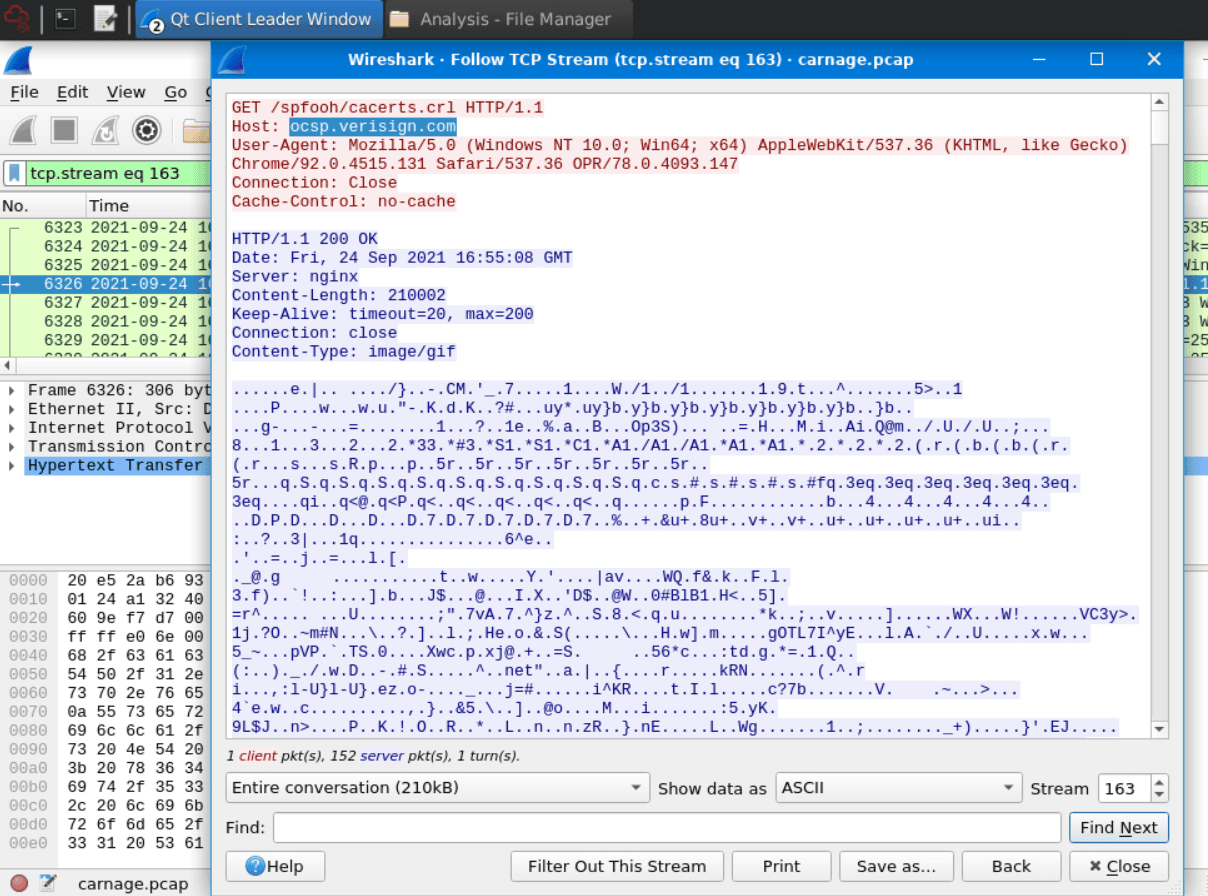This screenshot has width=1208, height=896.
Task: Increase the Stream number stepper
Action: tap(1159, 781)
